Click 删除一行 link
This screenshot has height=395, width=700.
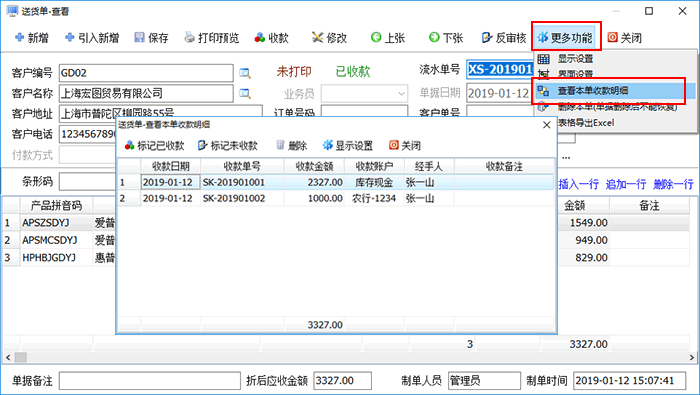click(x=673, y=184)
